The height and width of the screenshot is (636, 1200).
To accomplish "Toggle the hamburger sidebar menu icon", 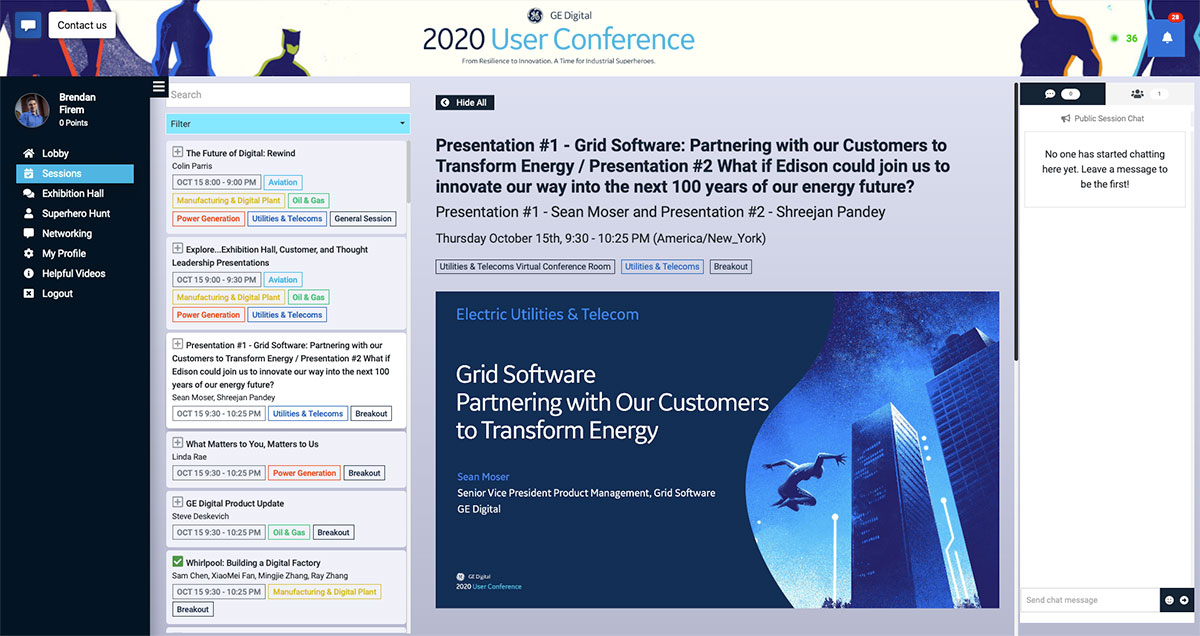I will point(159,87).
